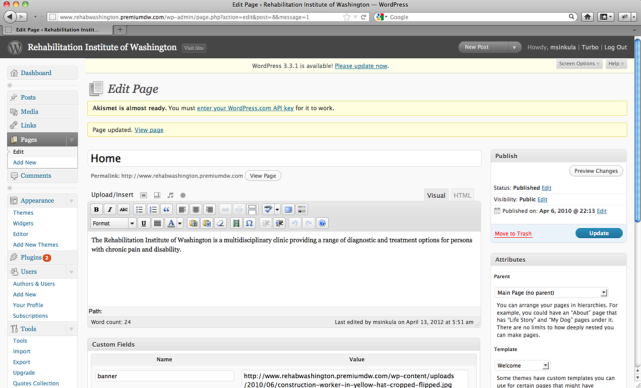The width and height of the screenshot is (641, 388).
Task: Click the Add Audio upload icon
Action: pos(170,195)
